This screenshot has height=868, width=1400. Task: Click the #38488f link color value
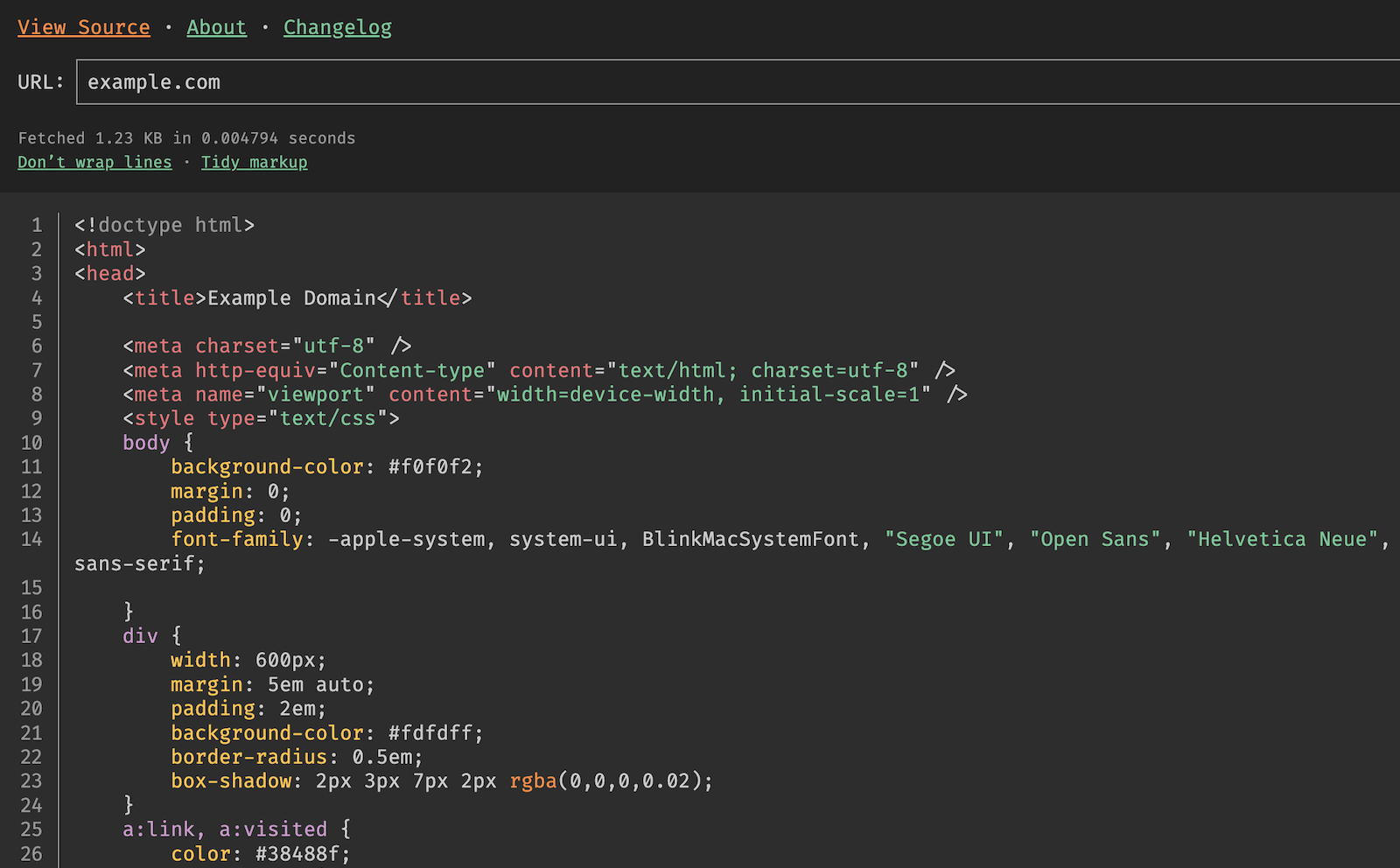point(298,853)
